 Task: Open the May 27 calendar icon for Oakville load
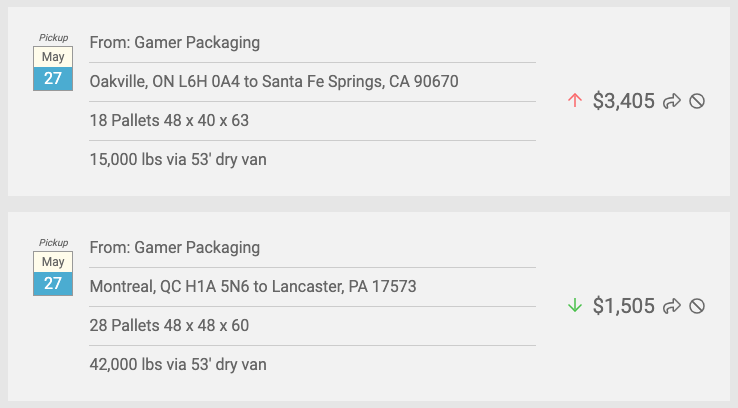53,68
